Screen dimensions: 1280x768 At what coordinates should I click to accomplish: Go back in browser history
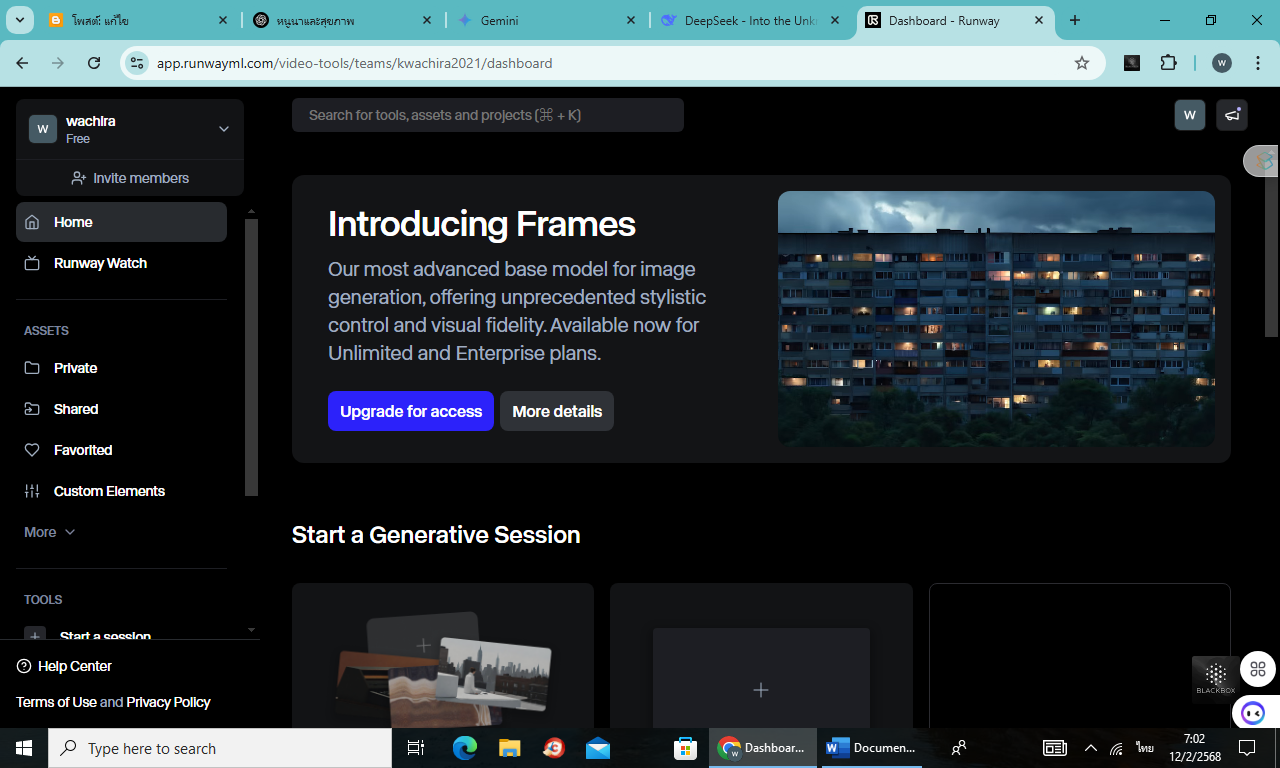pyautogui.click(x=22, y=63)
